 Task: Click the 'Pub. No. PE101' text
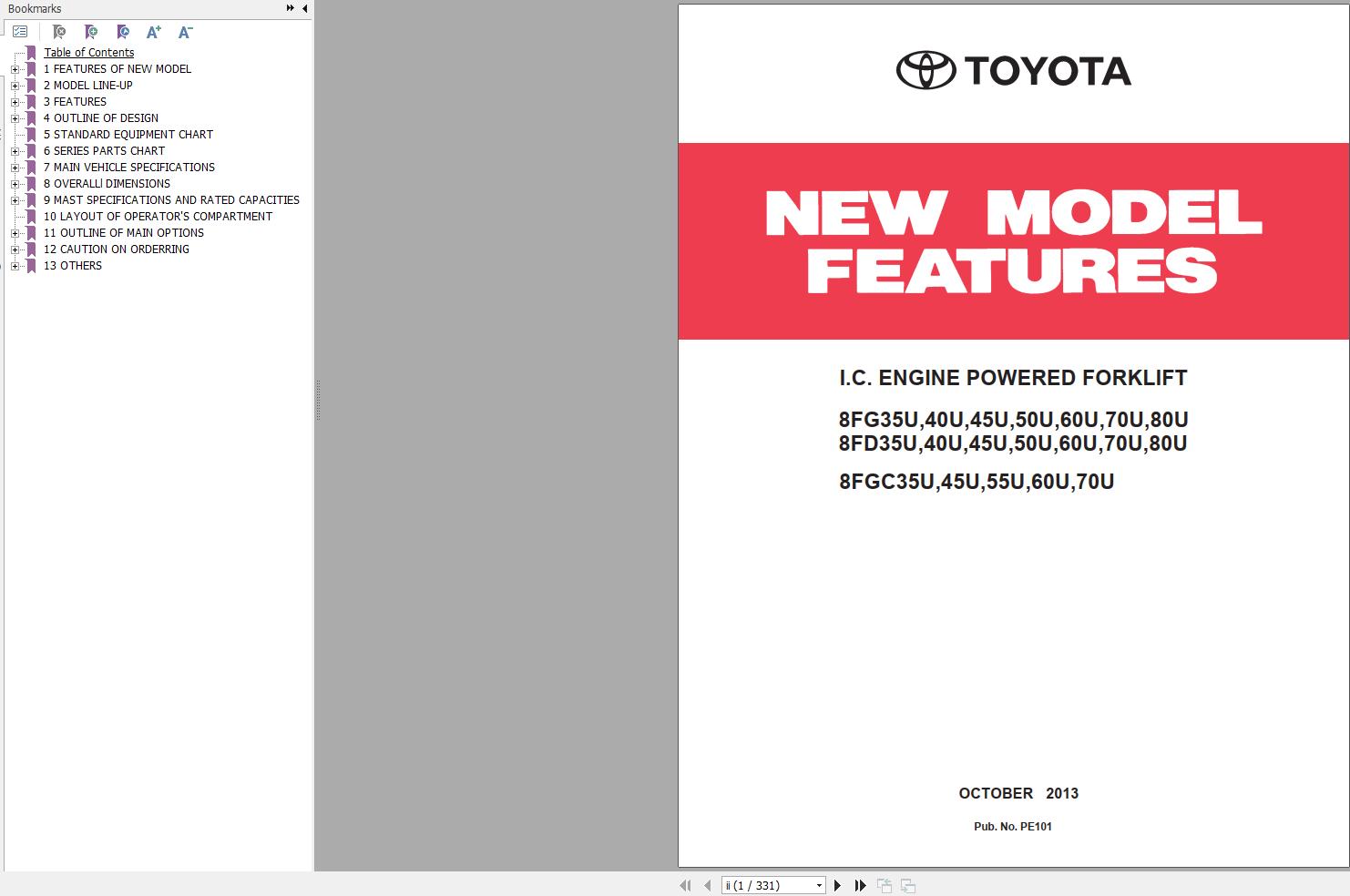coord(1013,827)
